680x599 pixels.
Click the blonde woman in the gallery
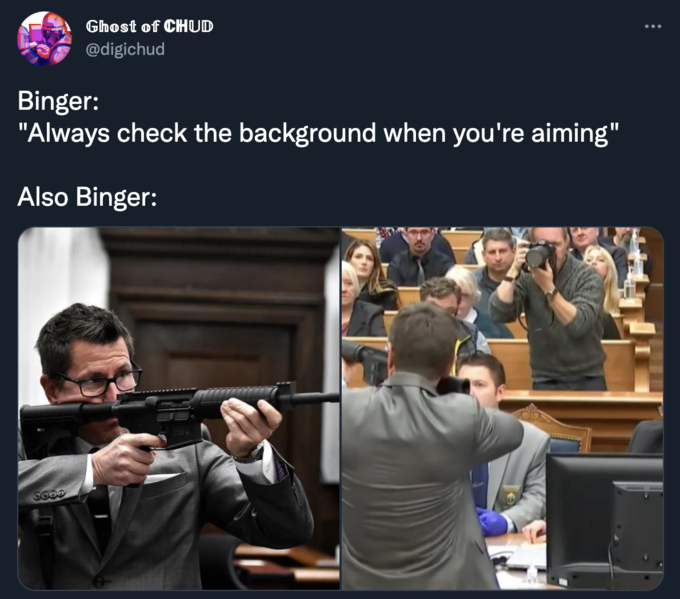(604, 278)
